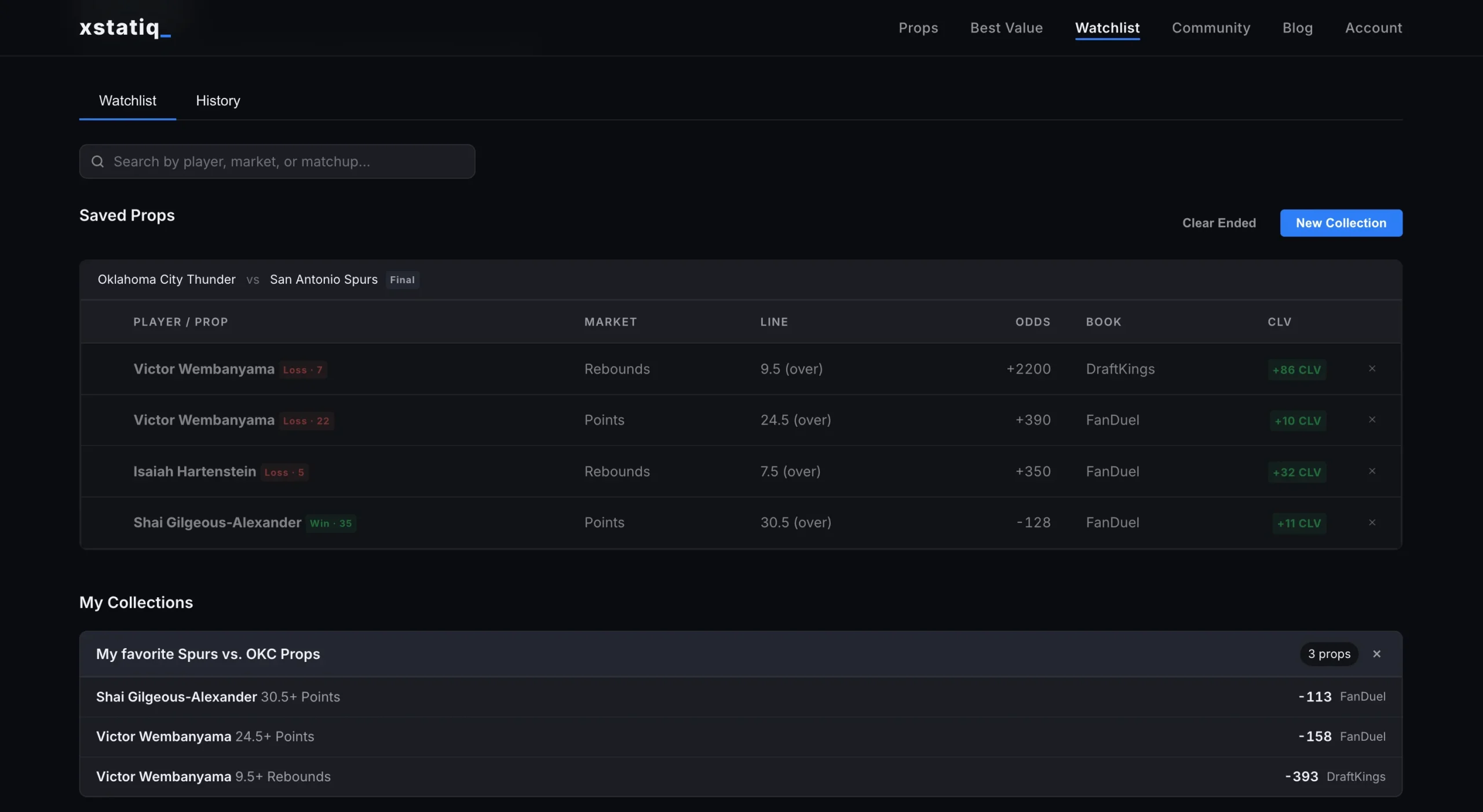Click DraftKings in the Book column
This screenshot has width=1483, height=812.
1120,369
